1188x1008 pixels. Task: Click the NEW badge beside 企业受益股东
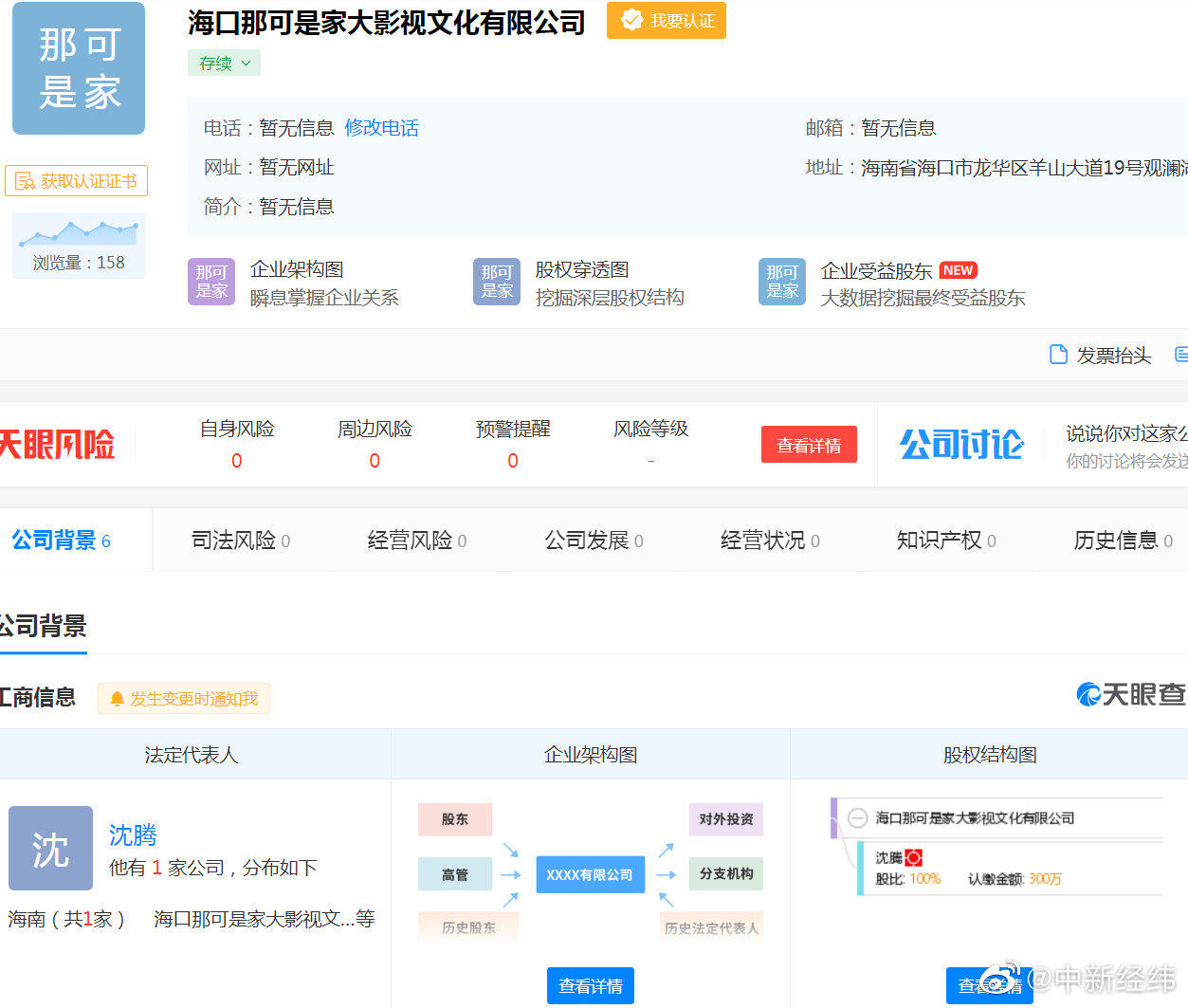tap(959, 270)
